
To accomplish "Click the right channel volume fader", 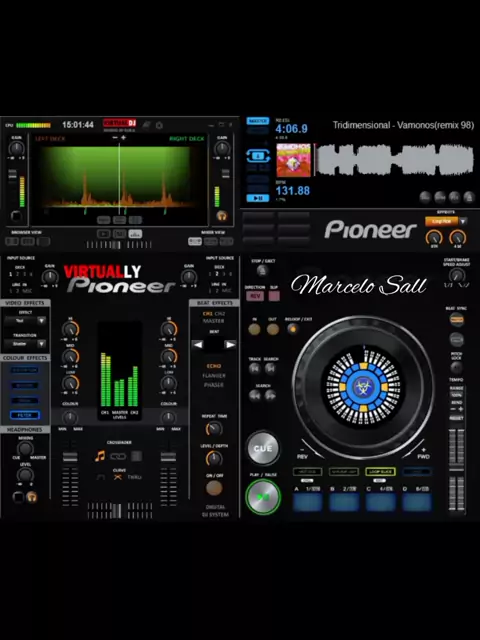I will tap(168, 457).
